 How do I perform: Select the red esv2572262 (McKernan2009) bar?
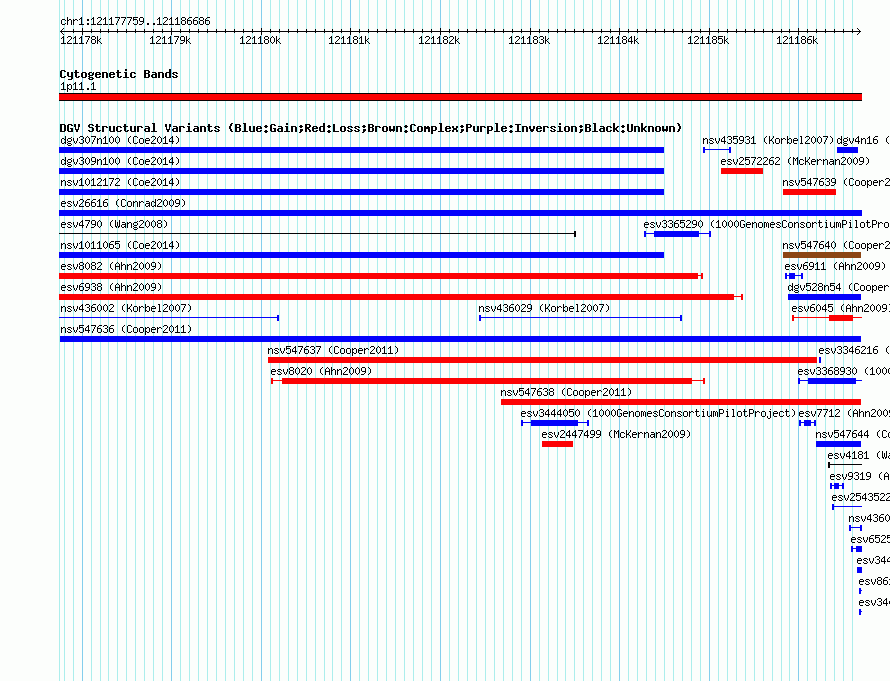pos(742,171)
